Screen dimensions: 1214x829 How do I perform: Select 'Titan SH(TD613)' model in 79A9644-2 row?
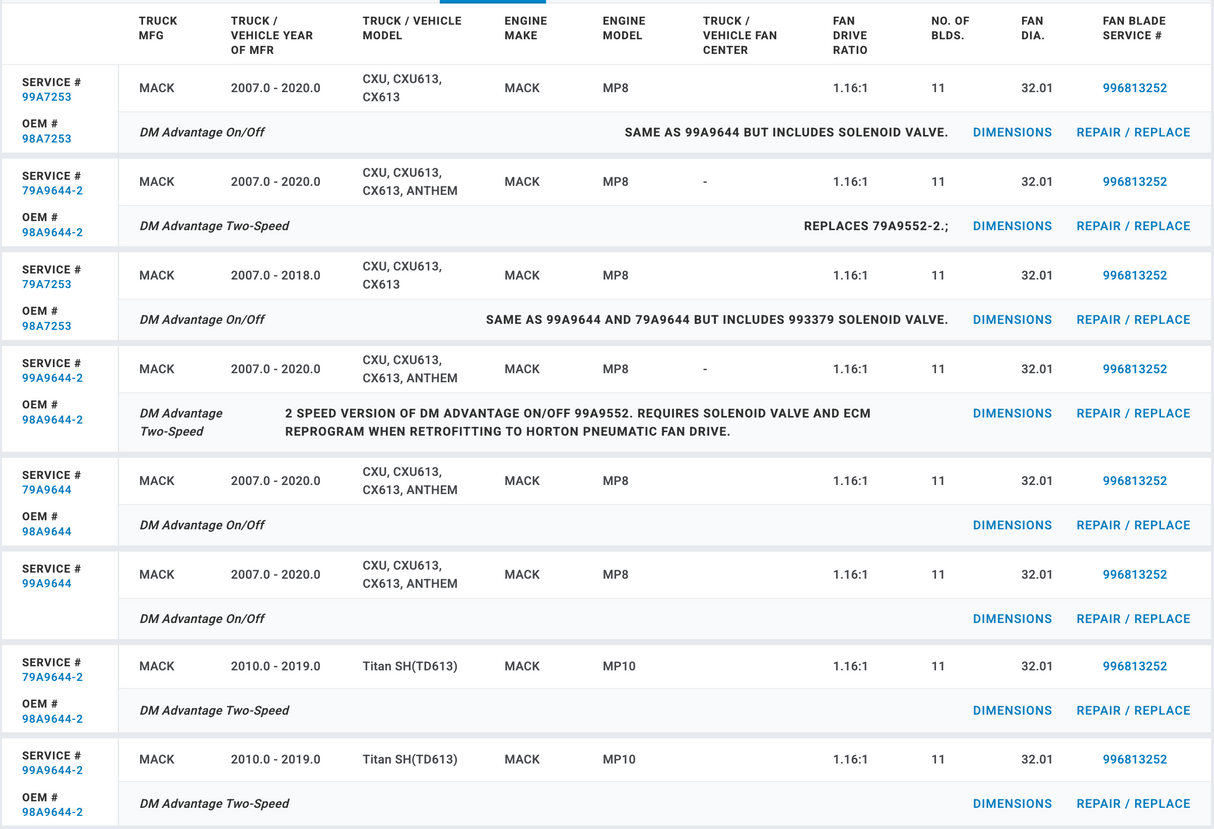click(410, 666)
